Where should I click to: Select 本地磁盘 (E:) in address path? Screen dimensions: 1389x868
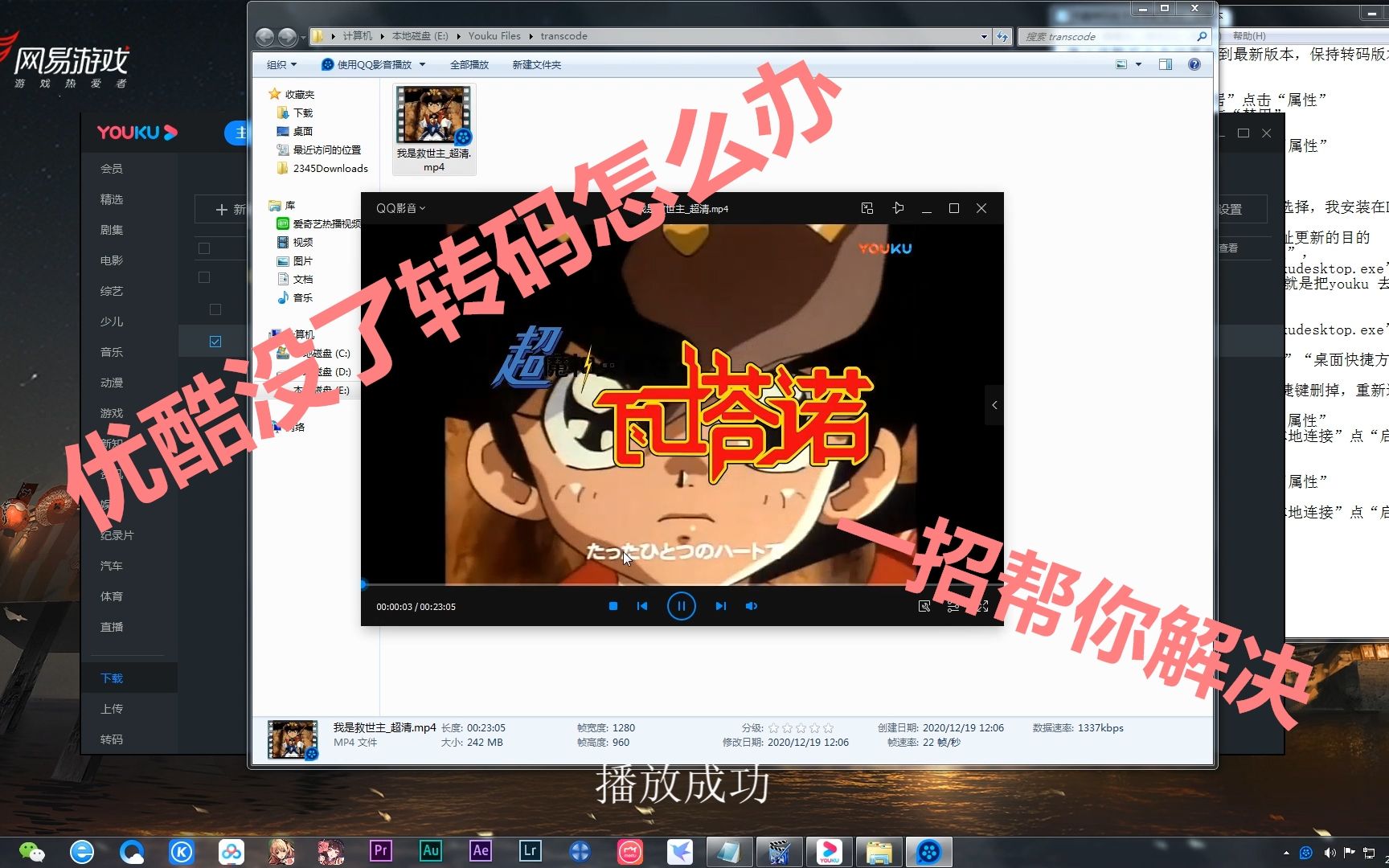tap(420, 36)
